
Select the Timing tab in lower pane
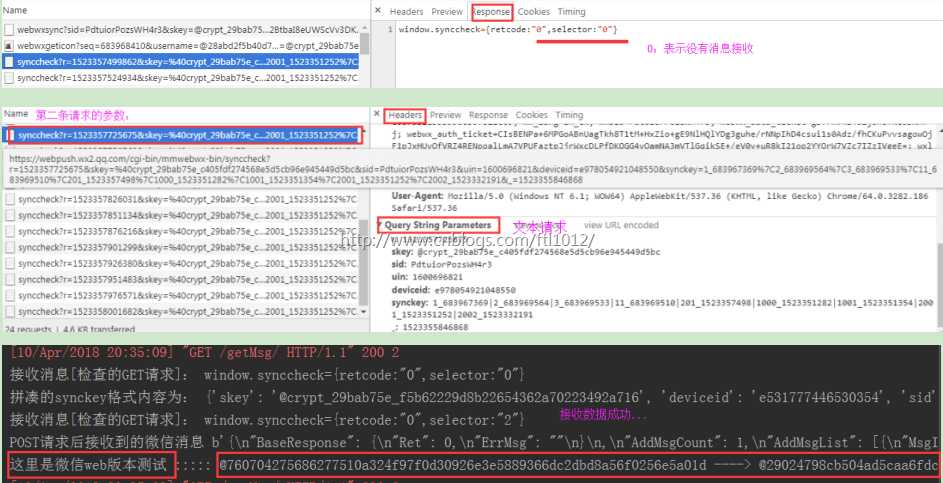click(569, 115)
